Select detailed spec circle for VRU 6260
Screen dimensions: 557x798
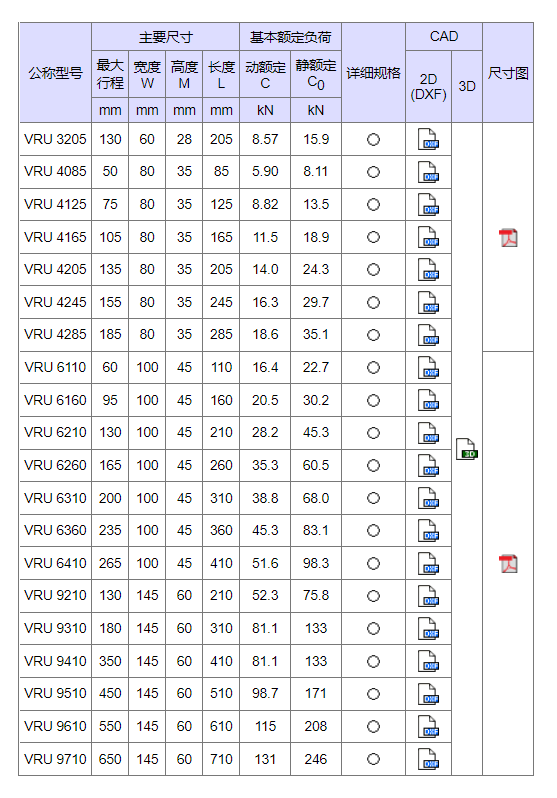tap(373, 465)
